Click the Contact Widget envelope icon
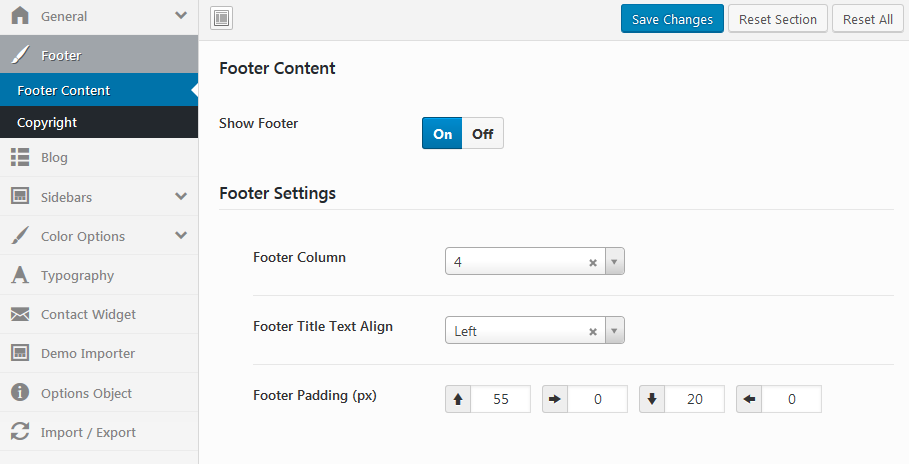The height and width of the screenshot is (464, 909). (x=19, y=314)
